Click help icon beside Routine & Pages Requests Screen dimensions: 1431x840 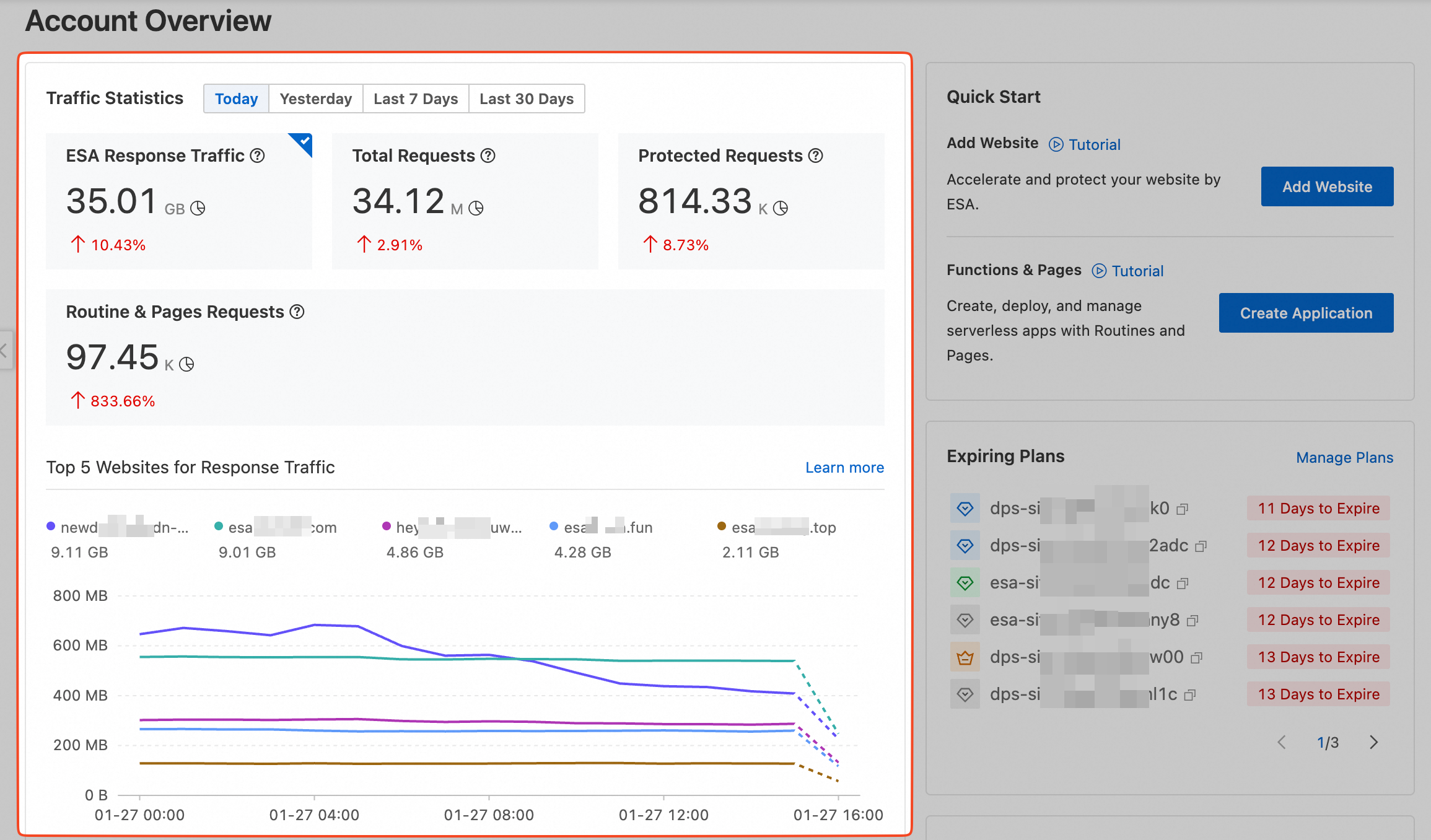coord(297,312)
